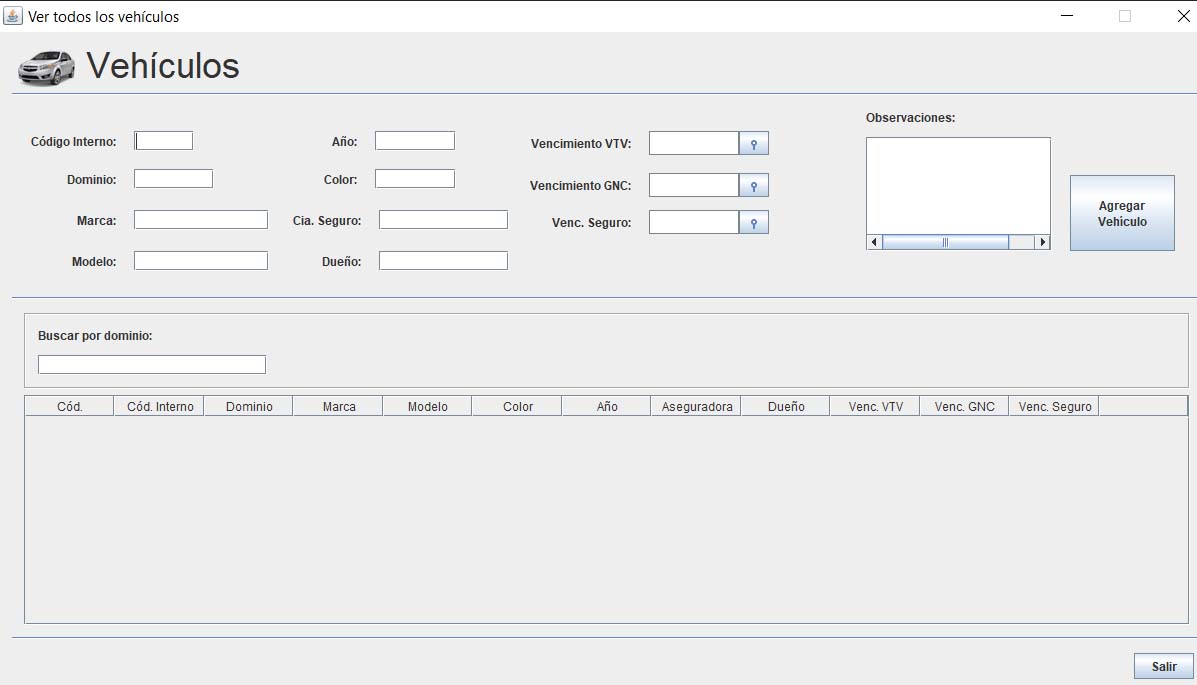The image size is (1197, 685).
Task: Sort table by Dominio column header
Action: pos(248,407)
